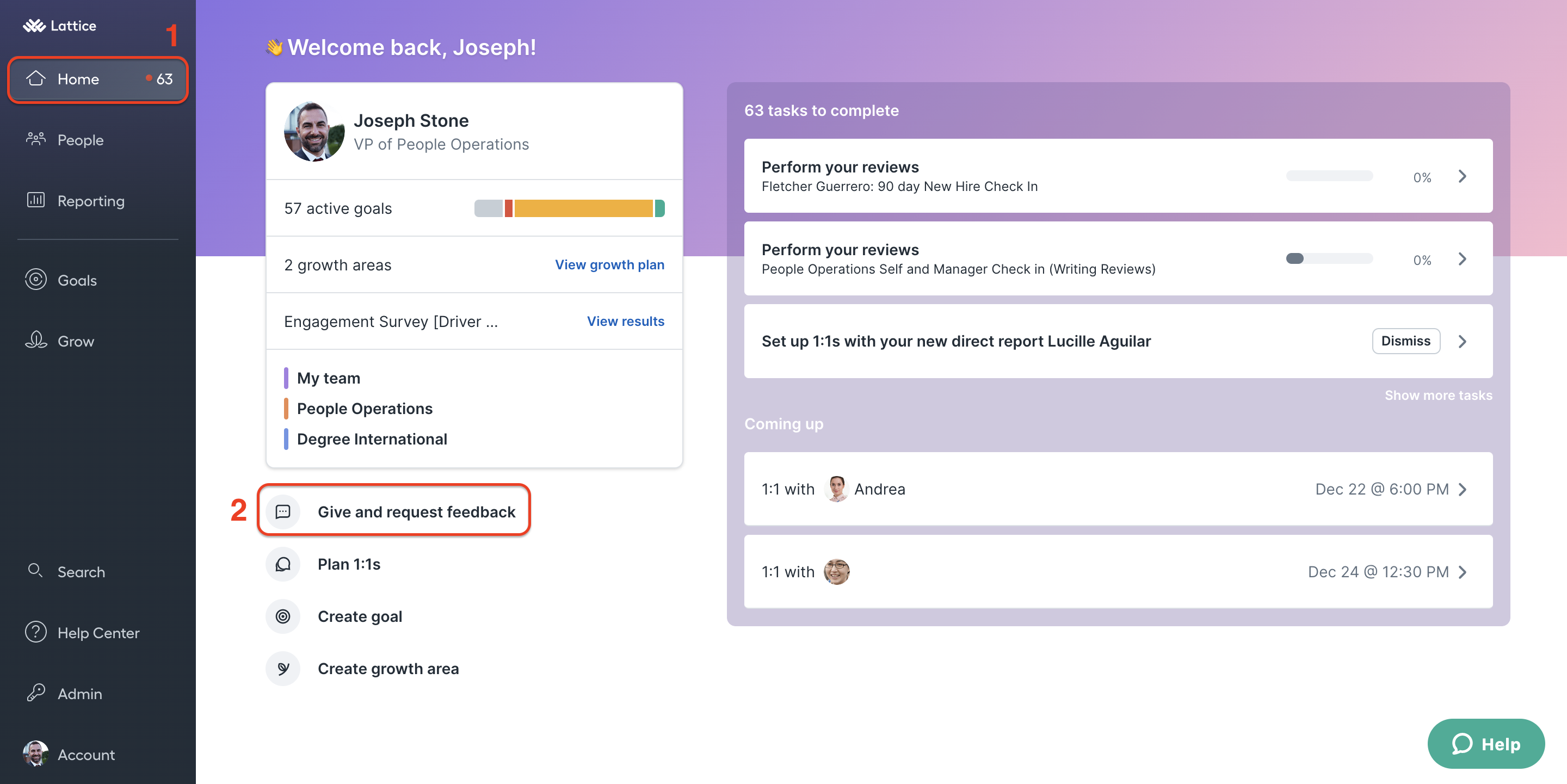Open the Reporting chart icon
The image size is (1567, 784).
point(36,200)
